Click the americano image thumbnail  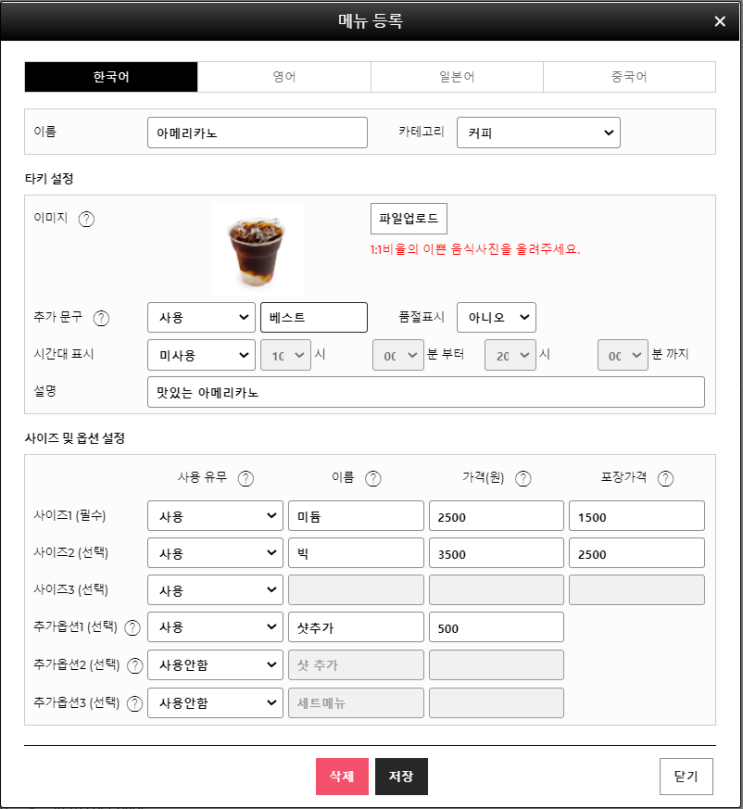[x=257, y=250]
